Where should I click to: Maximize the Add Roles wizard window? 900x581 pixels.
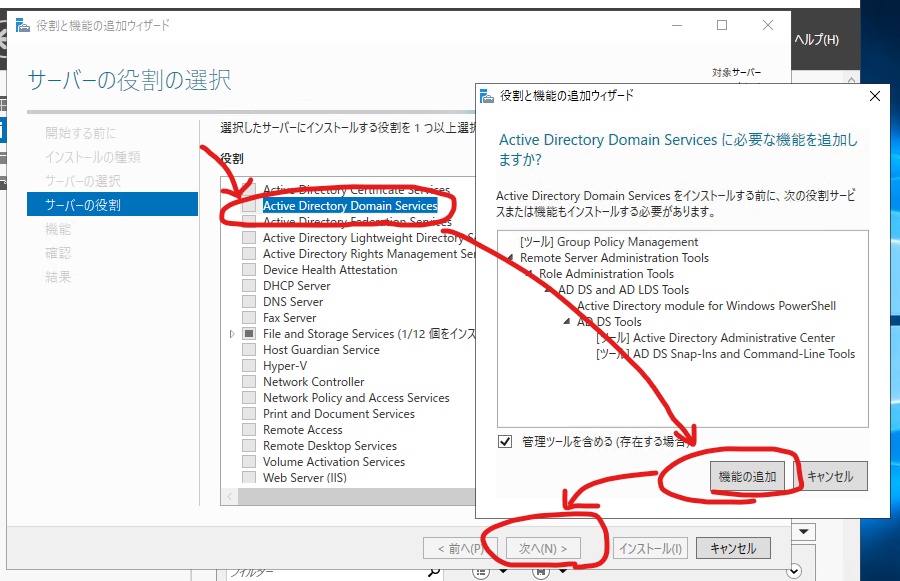pyautogui.click(x=722, y=25)
